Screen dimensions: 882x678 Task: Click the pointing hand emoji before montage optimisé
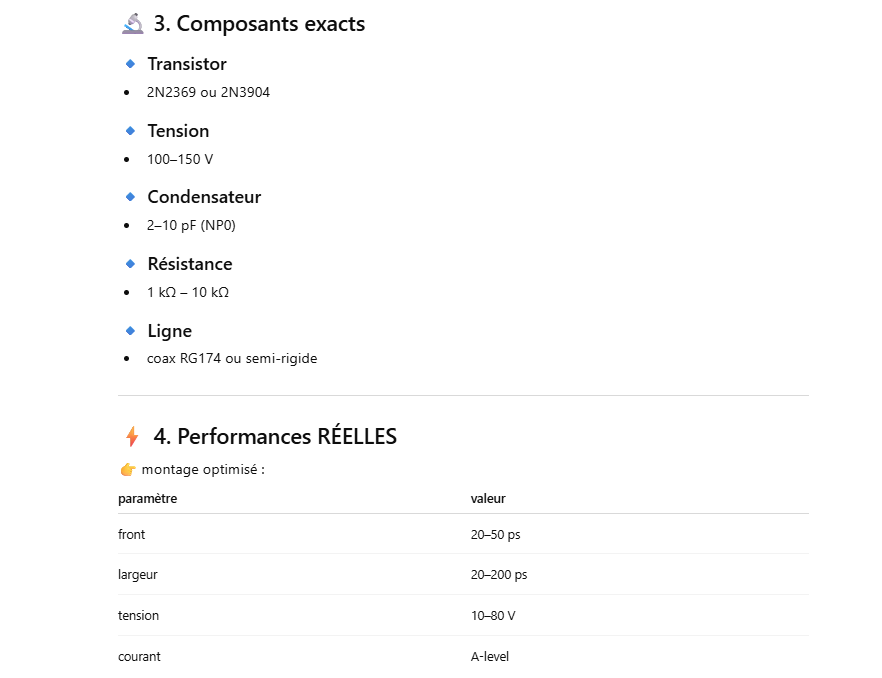click(x=127, y=470)
